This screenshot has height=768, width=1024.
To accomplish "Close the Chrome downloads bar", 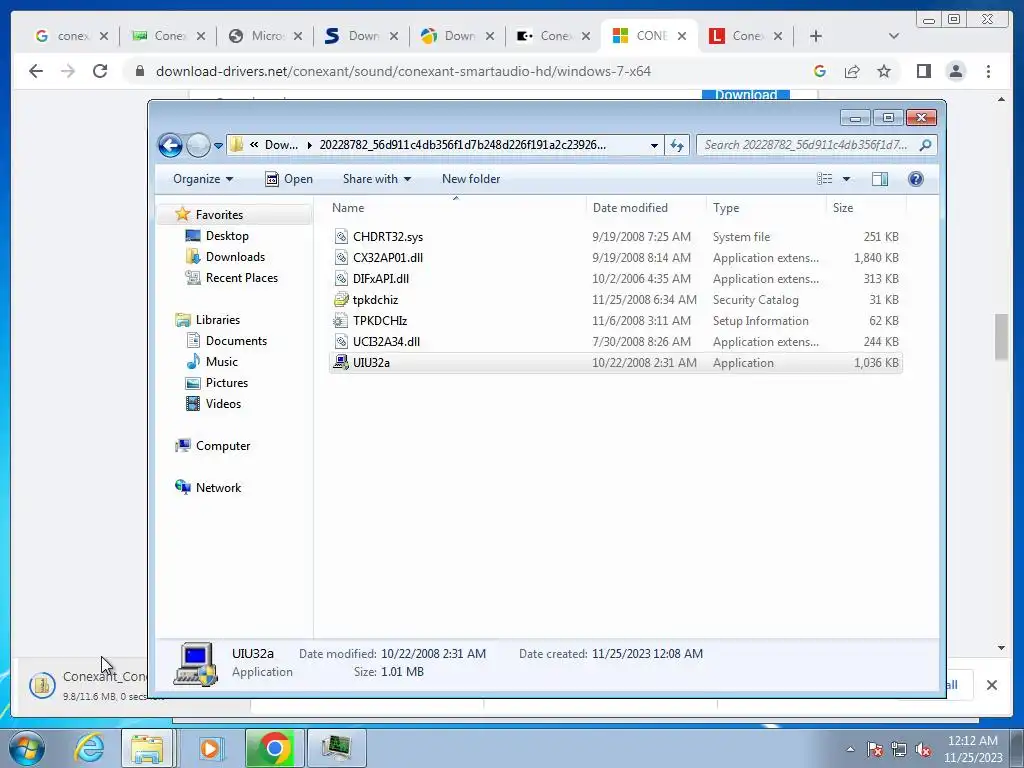I will click(x=991, y=685).
